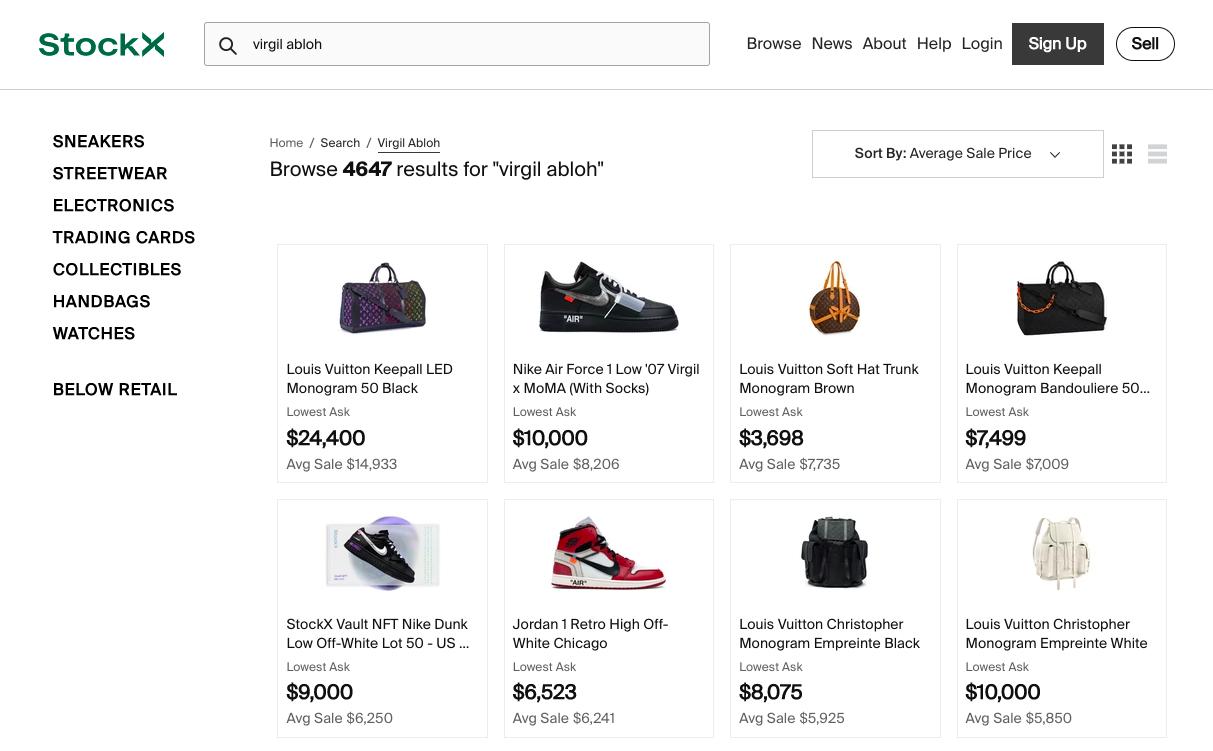1213x751 pixels.
Task: Open Nike Air Force 1 MoMA image
Action: coord(608,298)
